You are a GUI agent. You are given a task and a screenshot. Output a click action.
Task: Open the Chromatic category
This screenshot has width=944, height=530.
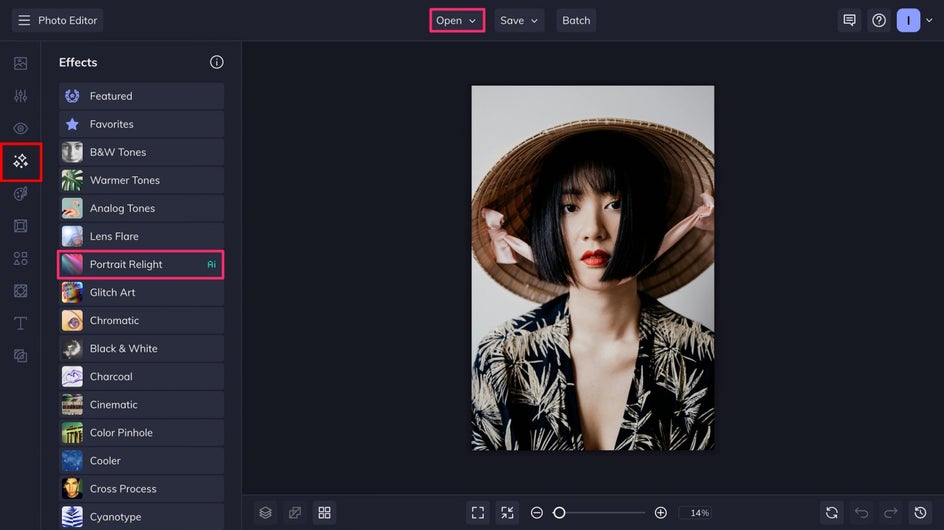click(141, 320)
